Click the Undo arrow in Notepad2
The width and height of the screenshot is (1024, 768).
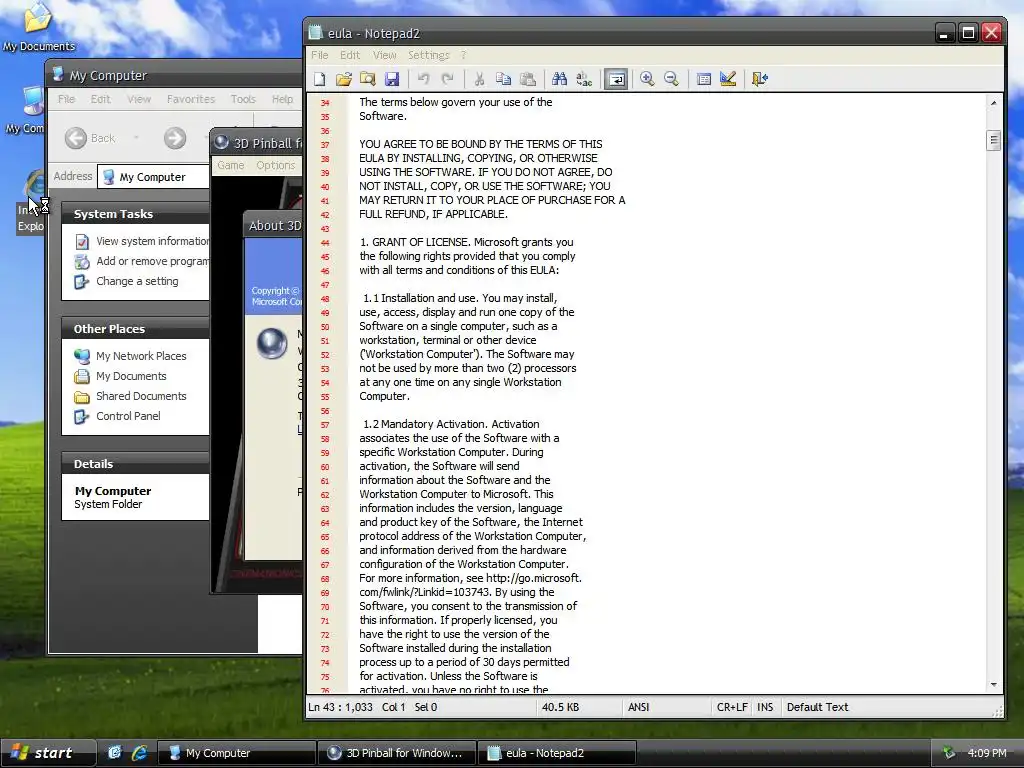click(424, 79)
